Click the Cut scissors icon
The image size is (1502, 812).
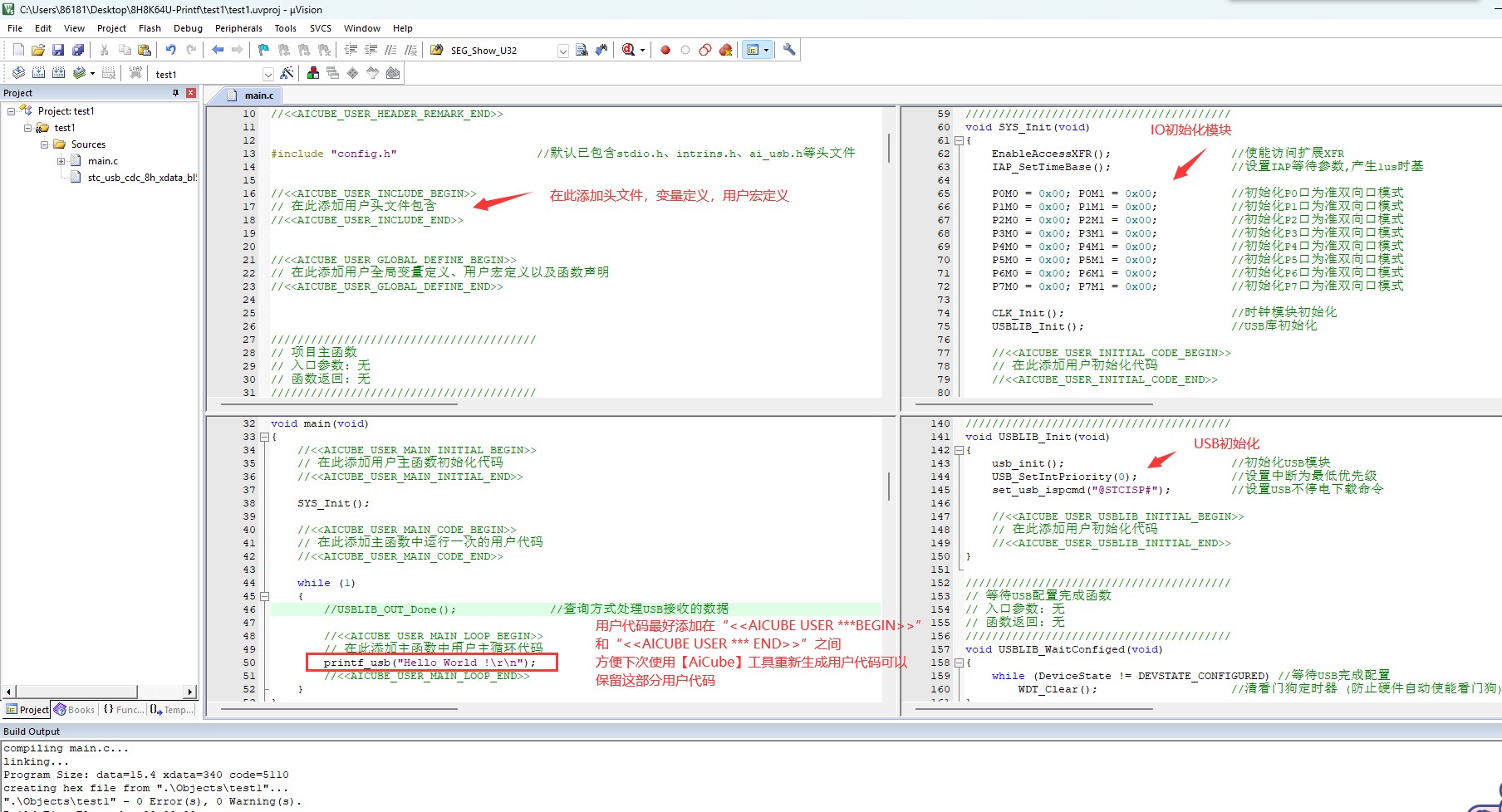point(105,50)
